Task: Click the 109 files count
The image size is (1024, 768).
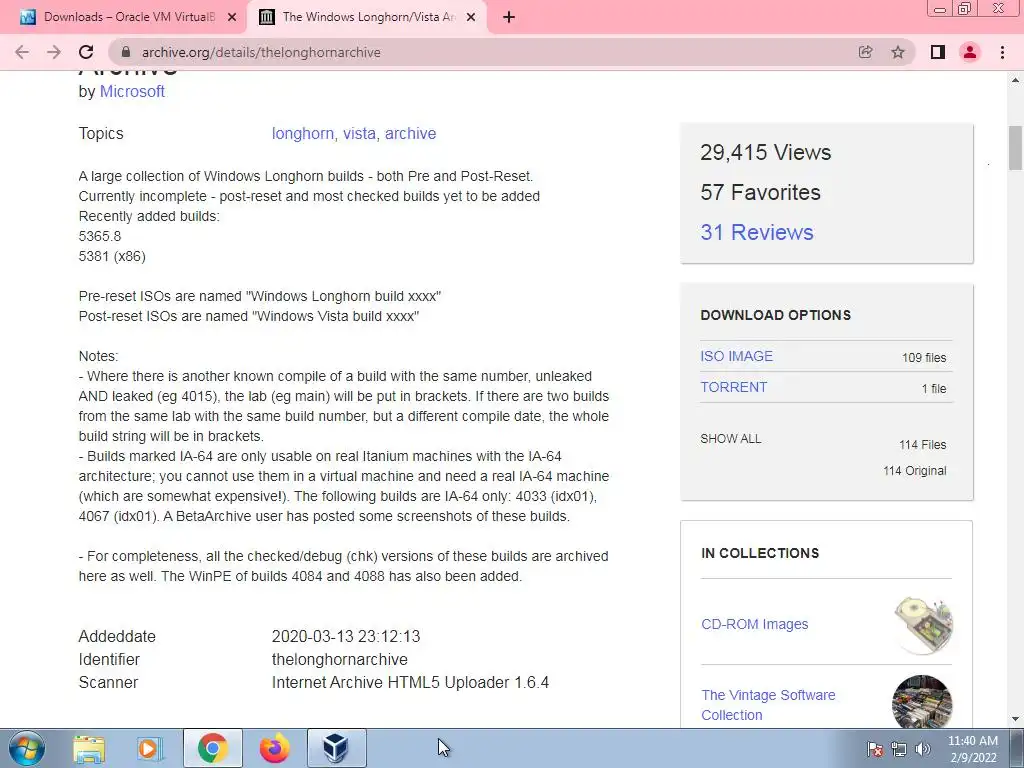Action: click(x=923, y=357)
